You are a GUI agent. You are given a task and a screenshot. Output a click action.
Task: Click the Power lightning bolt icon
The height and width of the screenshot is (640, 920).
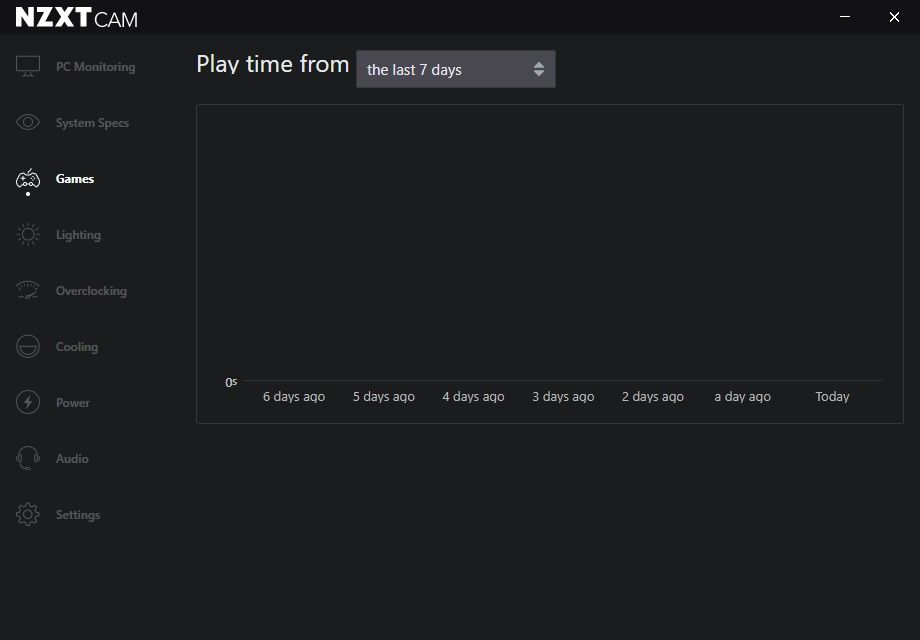click(x=28, y=402)
